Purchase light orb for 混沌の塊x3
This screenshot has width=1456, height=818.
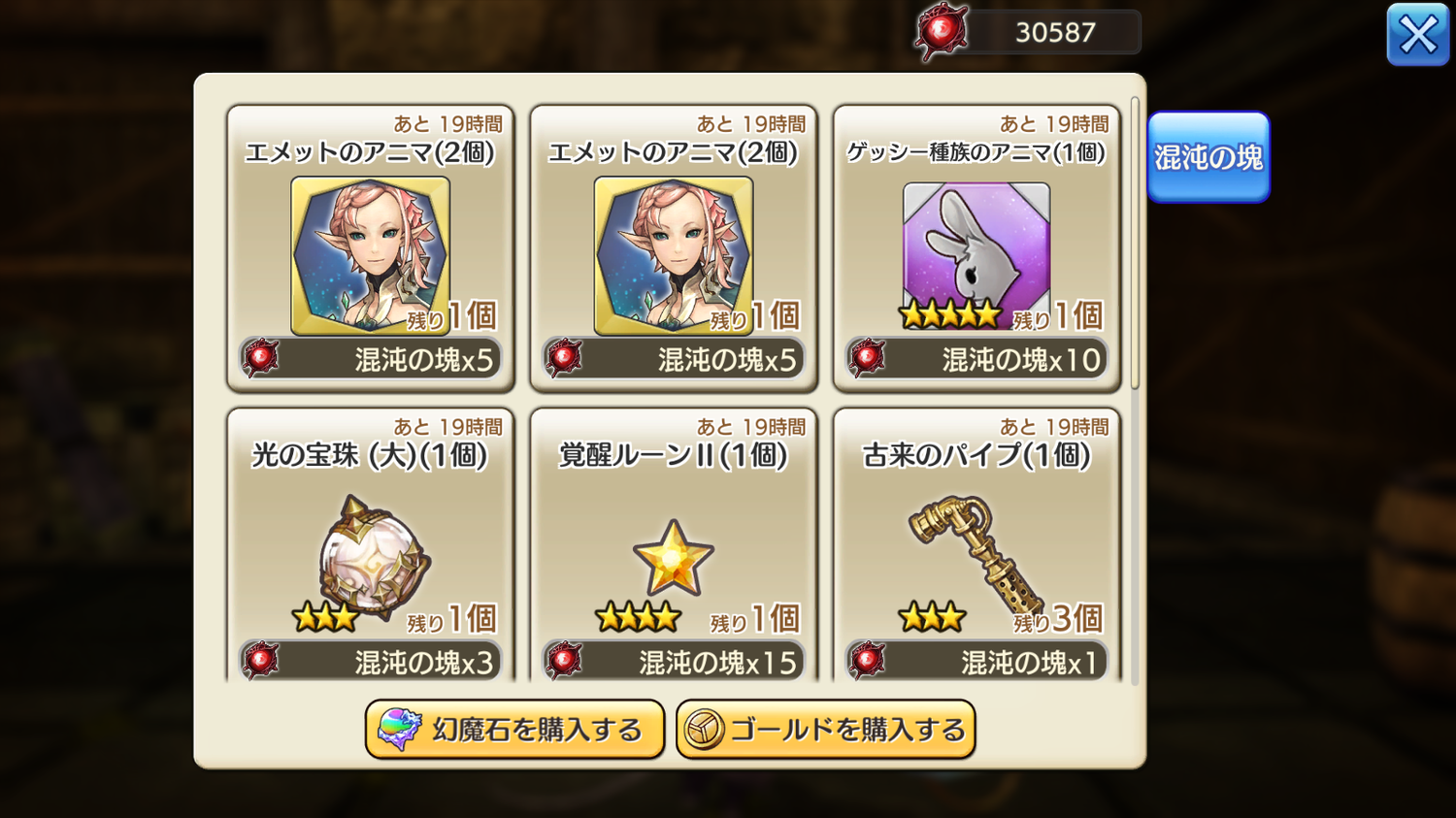pos(370,662)
